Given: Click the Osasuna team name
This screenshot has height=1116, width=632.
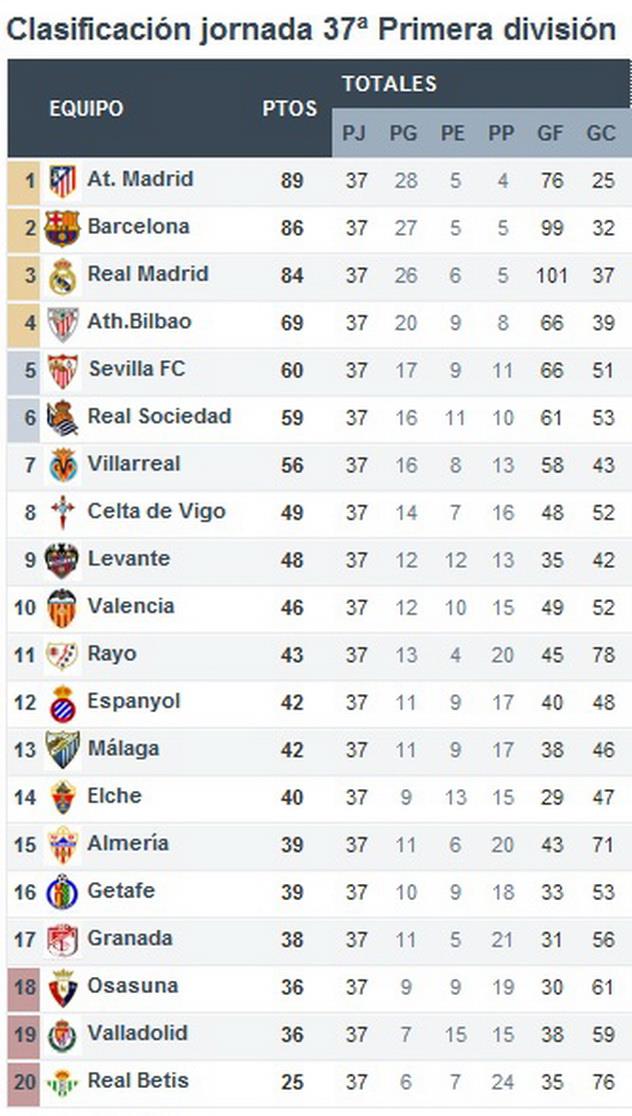Looking at the screenshot, I should click(x=133, y=985).
